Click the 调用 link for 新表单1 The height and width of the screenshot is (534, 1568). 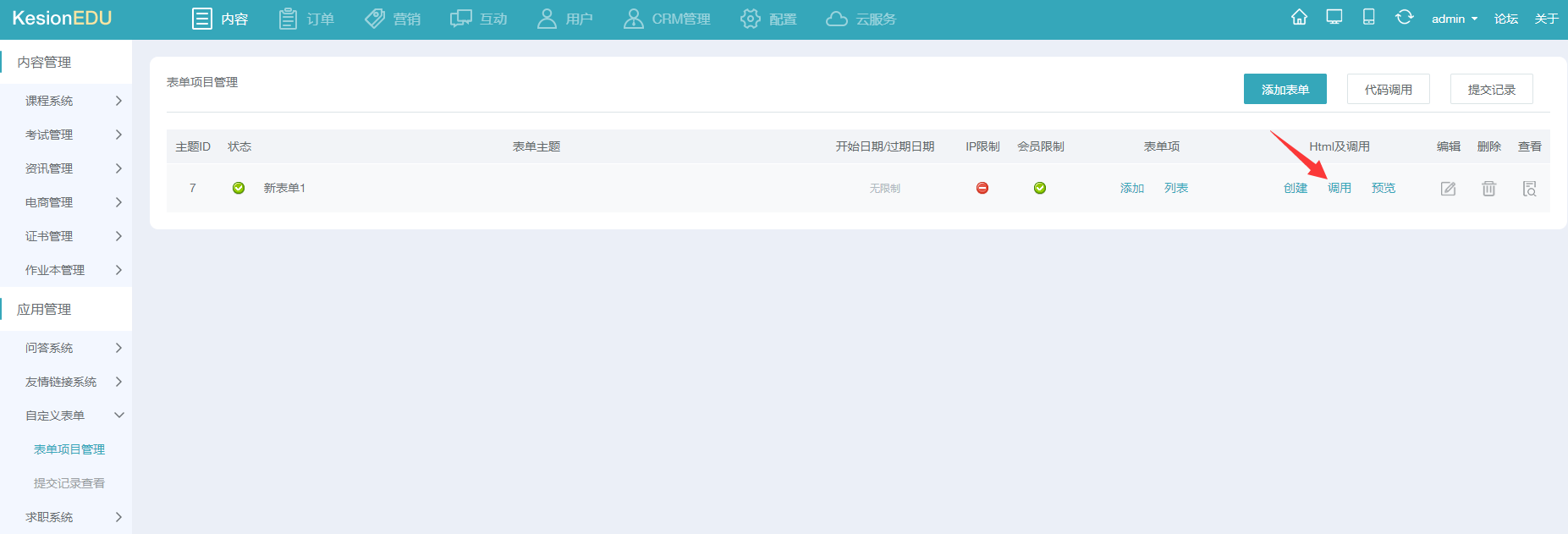(x=1339, y=188)
